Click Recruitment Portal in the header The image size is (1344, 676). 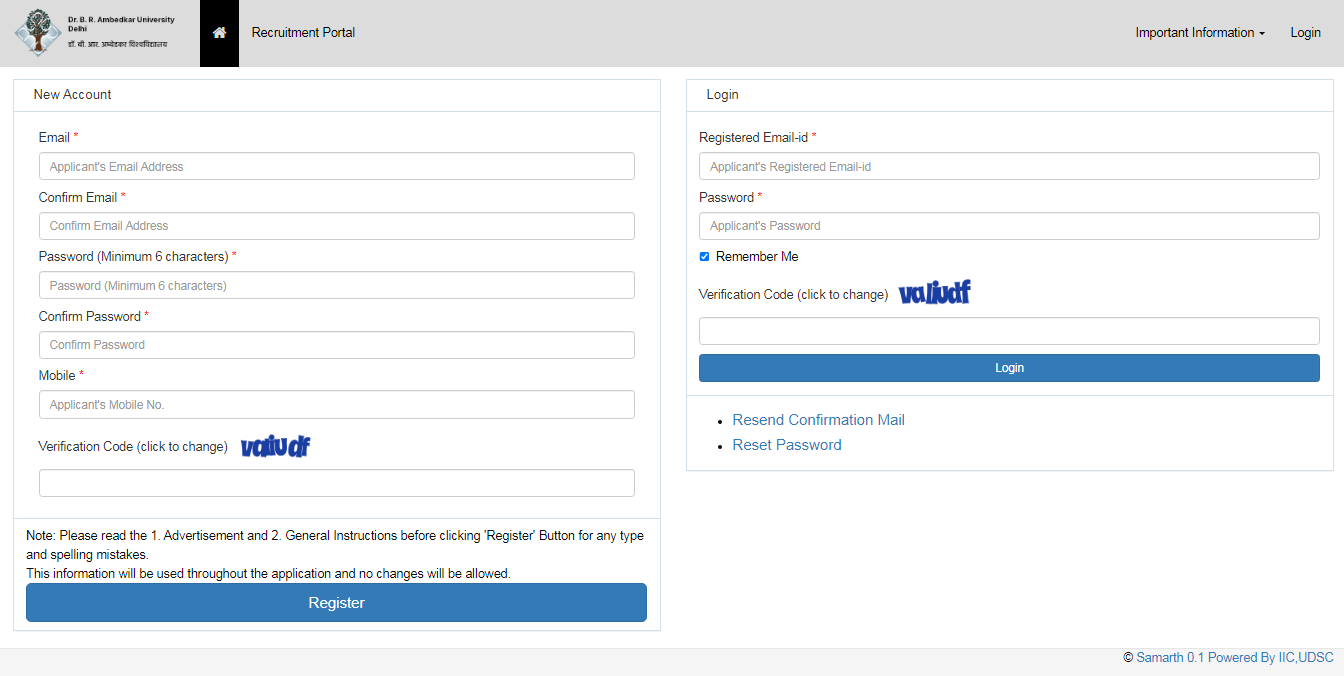click(x=303, y=32)
